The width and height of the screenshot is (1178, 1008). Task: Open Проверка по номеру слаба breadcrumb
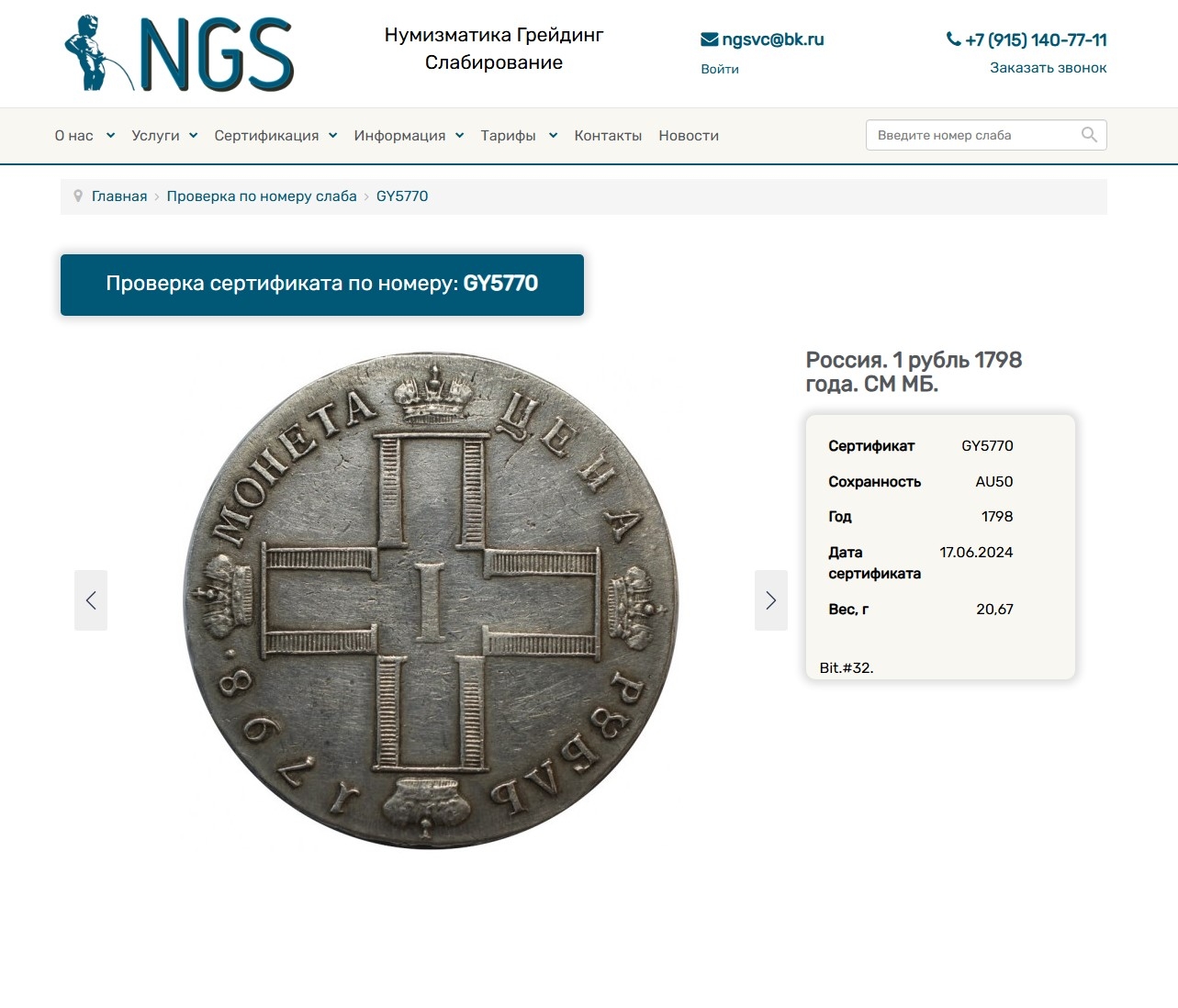click(262, 196)
